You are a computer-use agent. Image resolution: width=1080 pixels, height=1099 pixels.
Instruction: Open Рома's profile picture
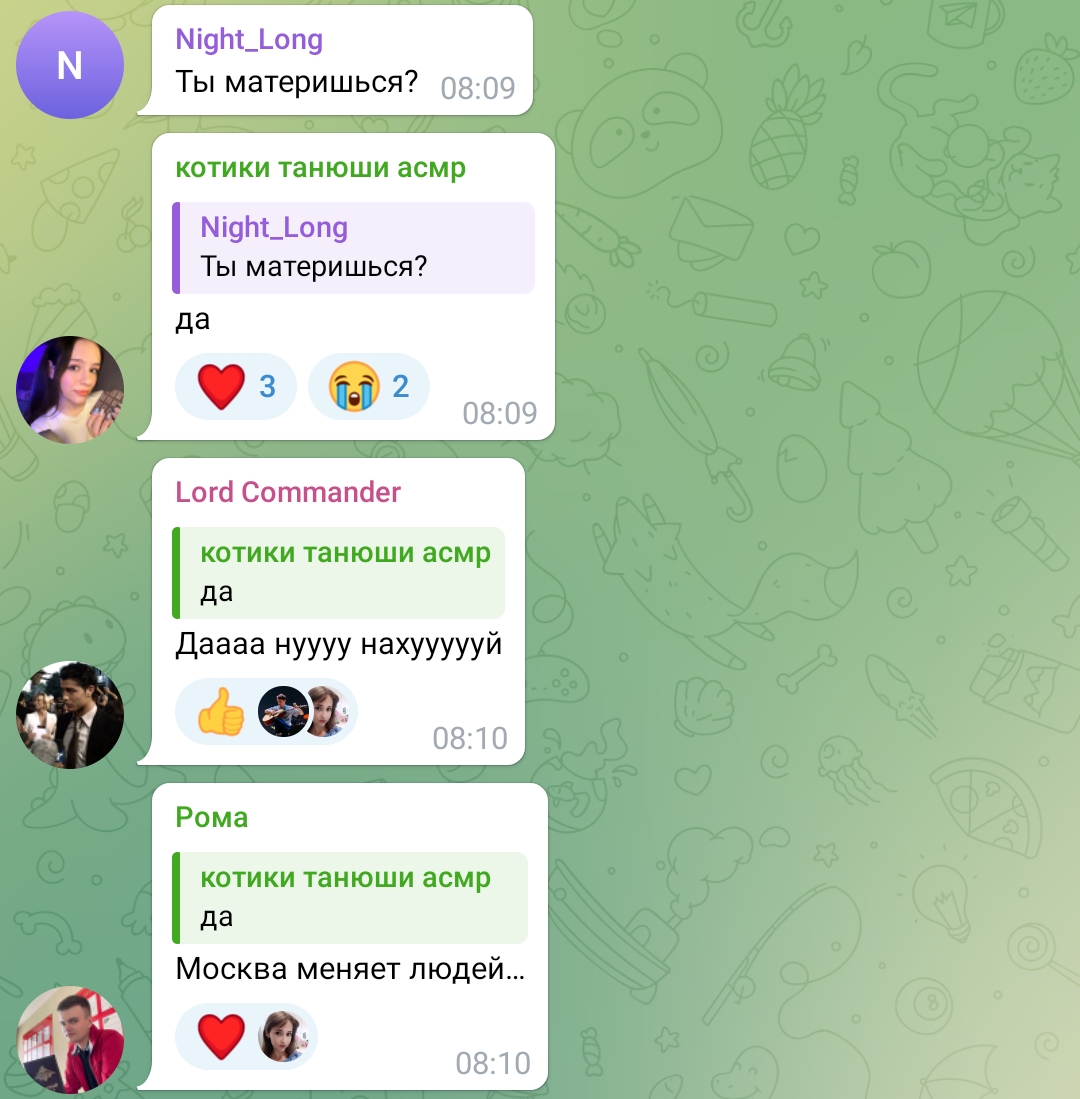[x=70, y=1040]
